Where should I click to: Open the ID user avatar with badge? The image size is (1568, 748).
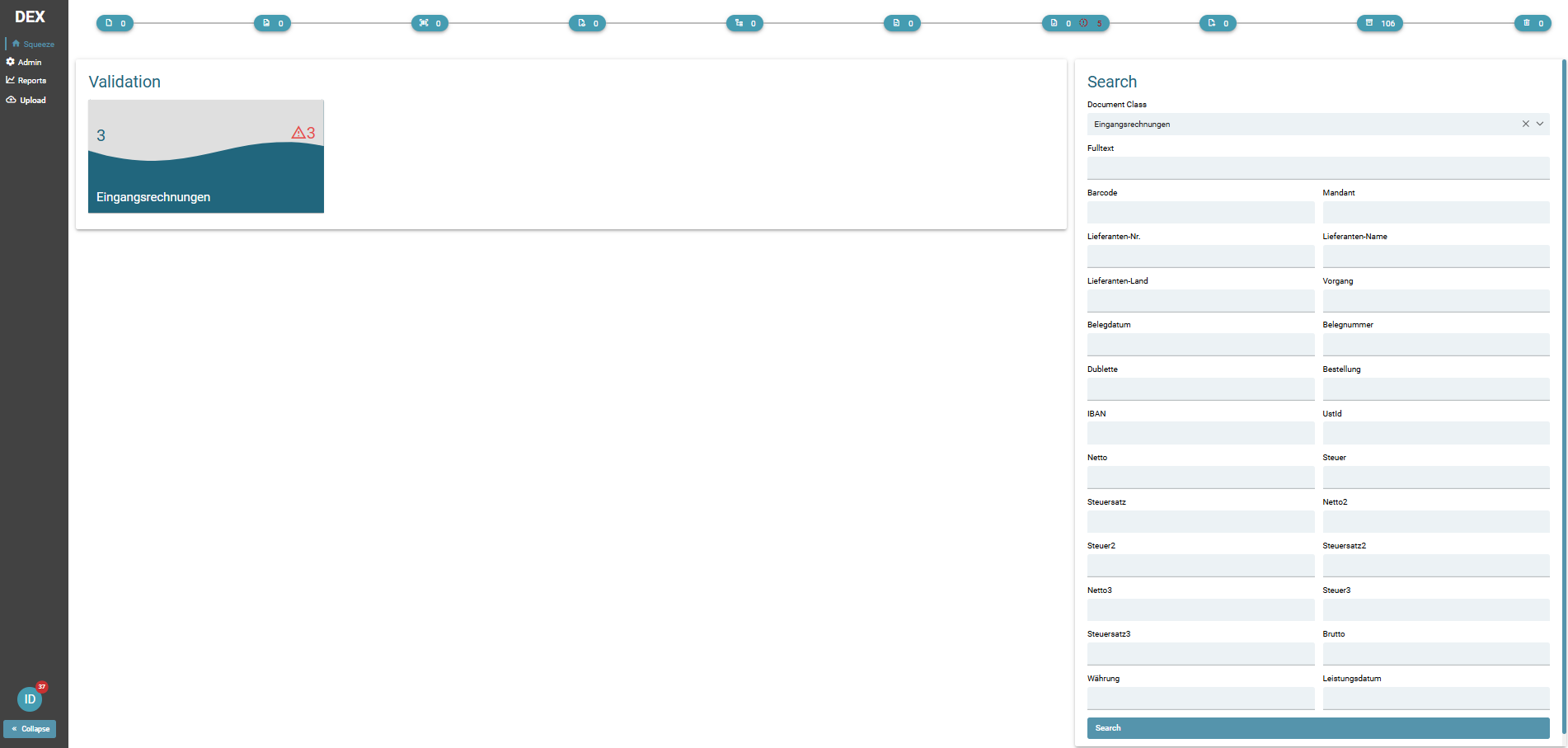click(x=30, y=699)
